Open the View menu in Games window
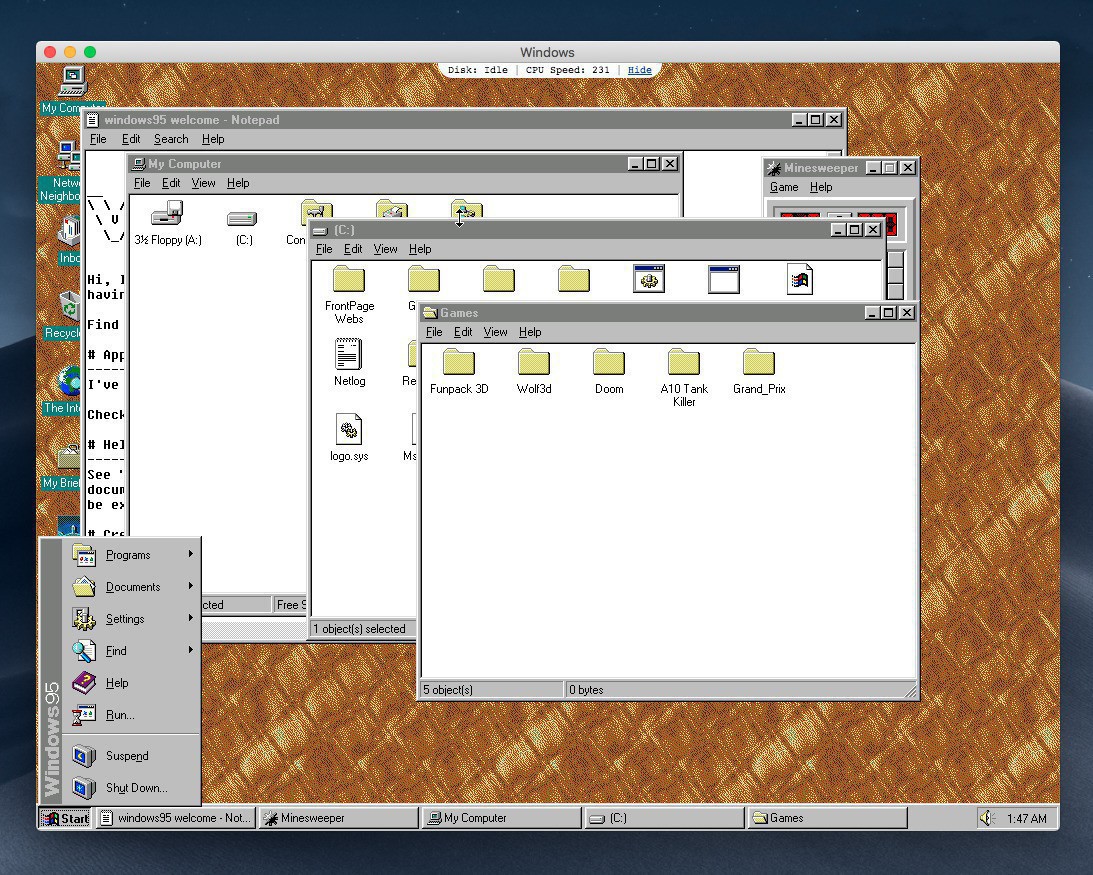 pyautogui.click(x=495, y=332)
